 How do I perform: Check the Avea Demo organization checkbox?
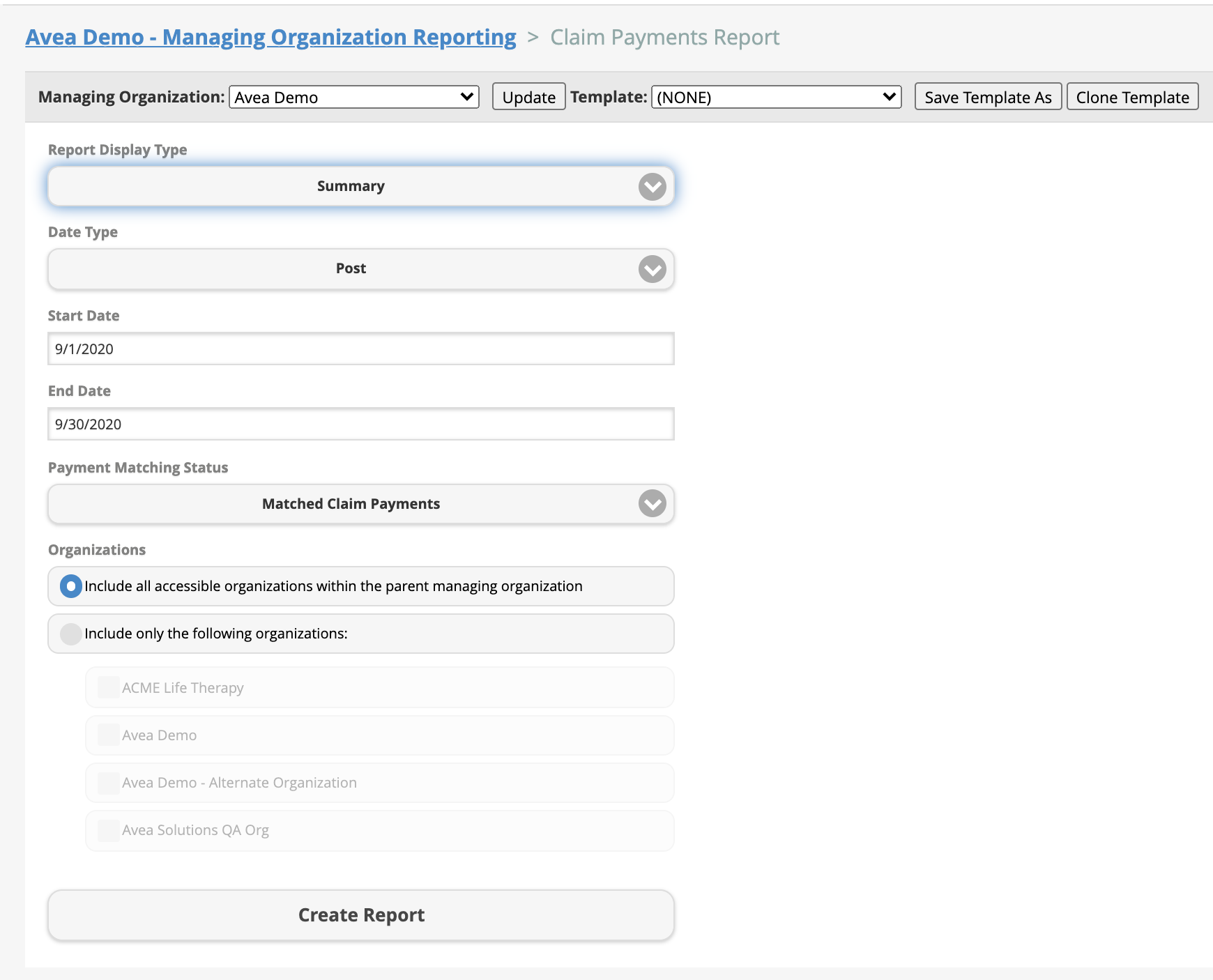pyautogui.click(x=108, y=735)
